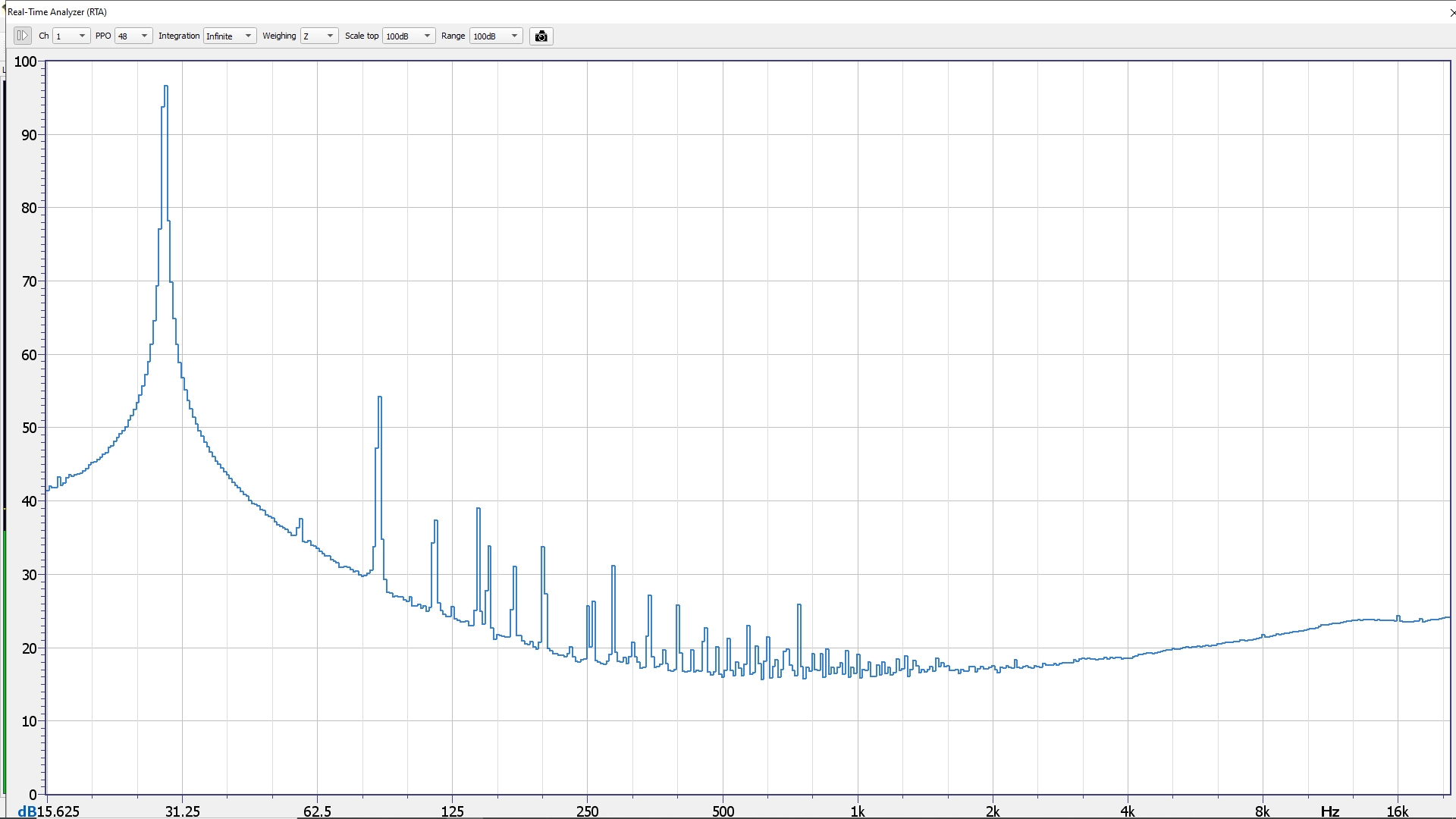Open the Range 100dB dropdown
This screenshot has height=819, width=1456.
point(496,36)
